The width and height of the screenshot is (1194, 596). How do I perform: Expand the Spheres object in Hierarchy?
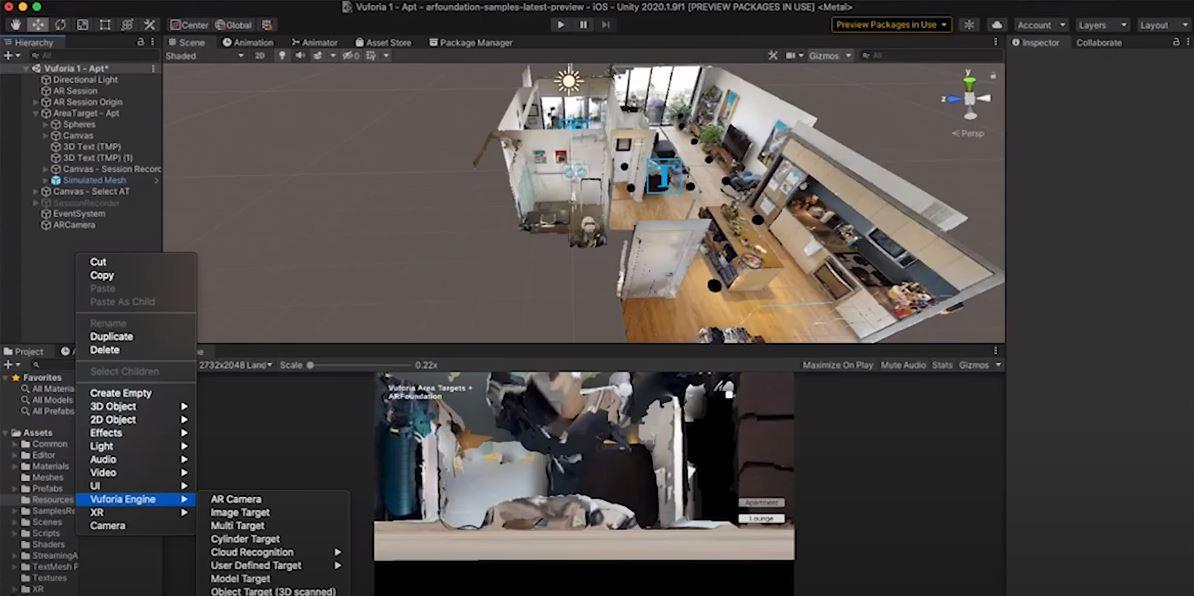[x=45, y=124]
